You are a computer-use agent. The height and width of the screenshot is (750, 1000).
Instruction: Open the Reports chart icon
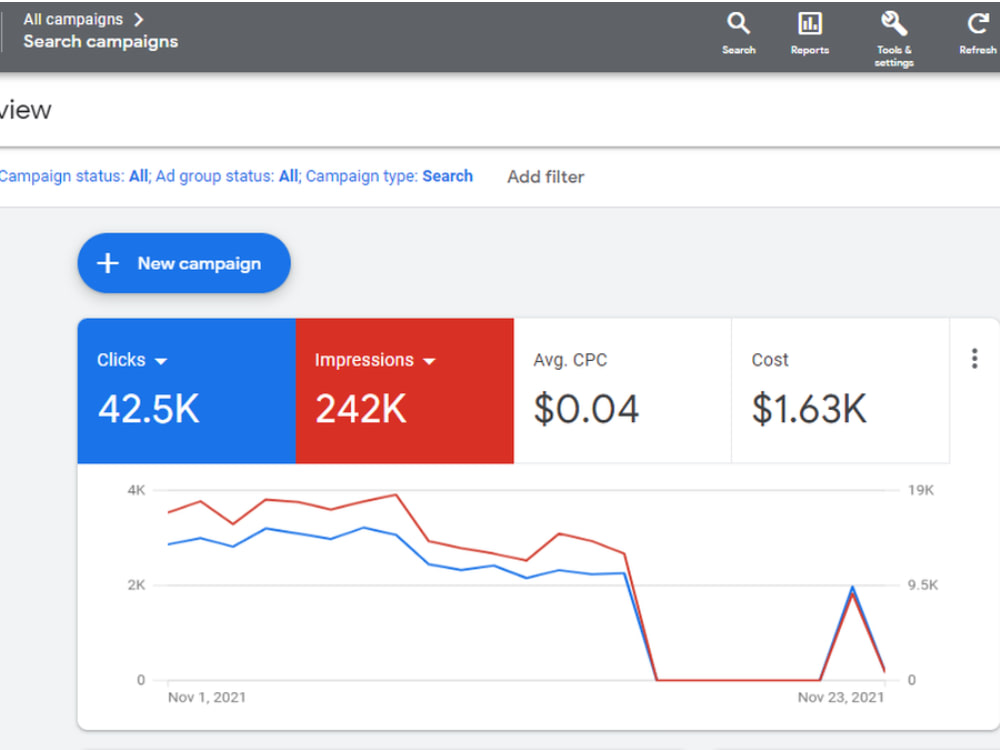click(x=810, y=24)
